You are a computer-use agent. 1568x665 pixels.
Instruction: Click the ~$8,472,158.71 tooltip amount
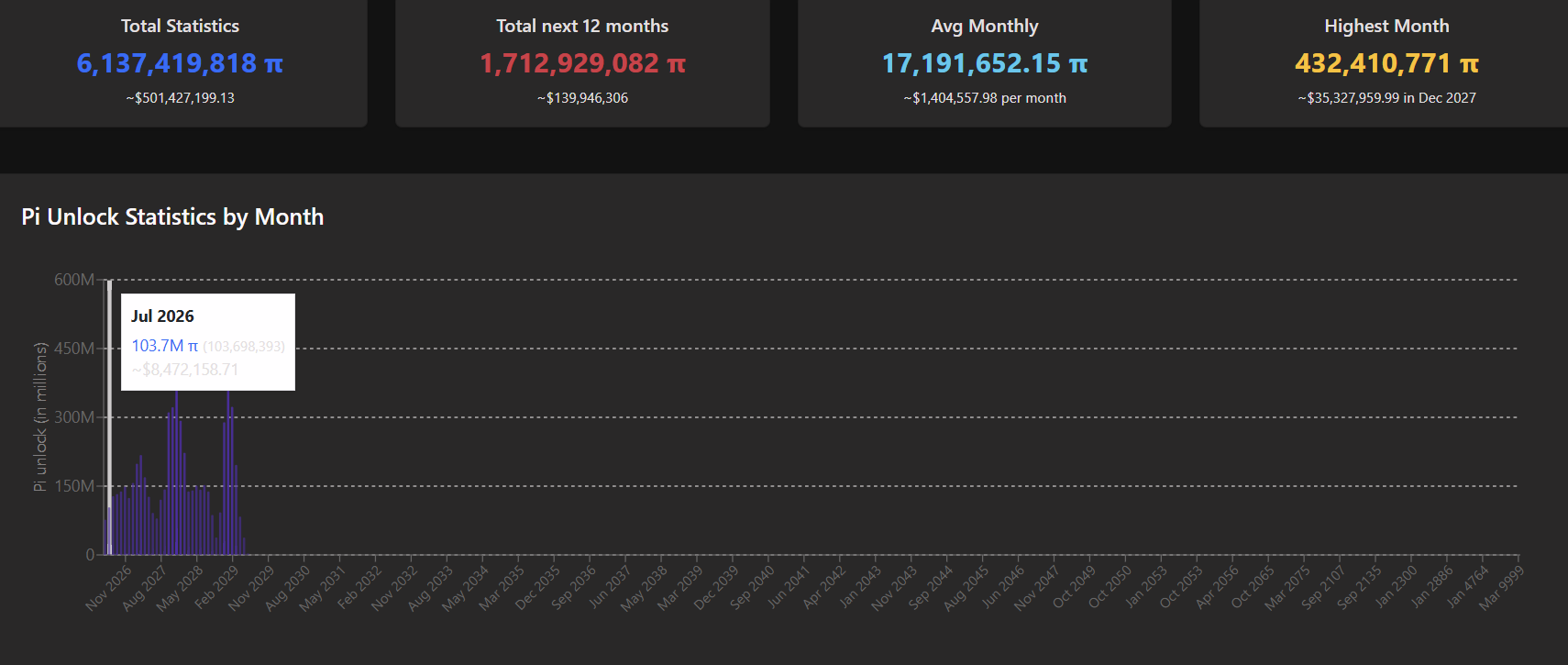185,370
